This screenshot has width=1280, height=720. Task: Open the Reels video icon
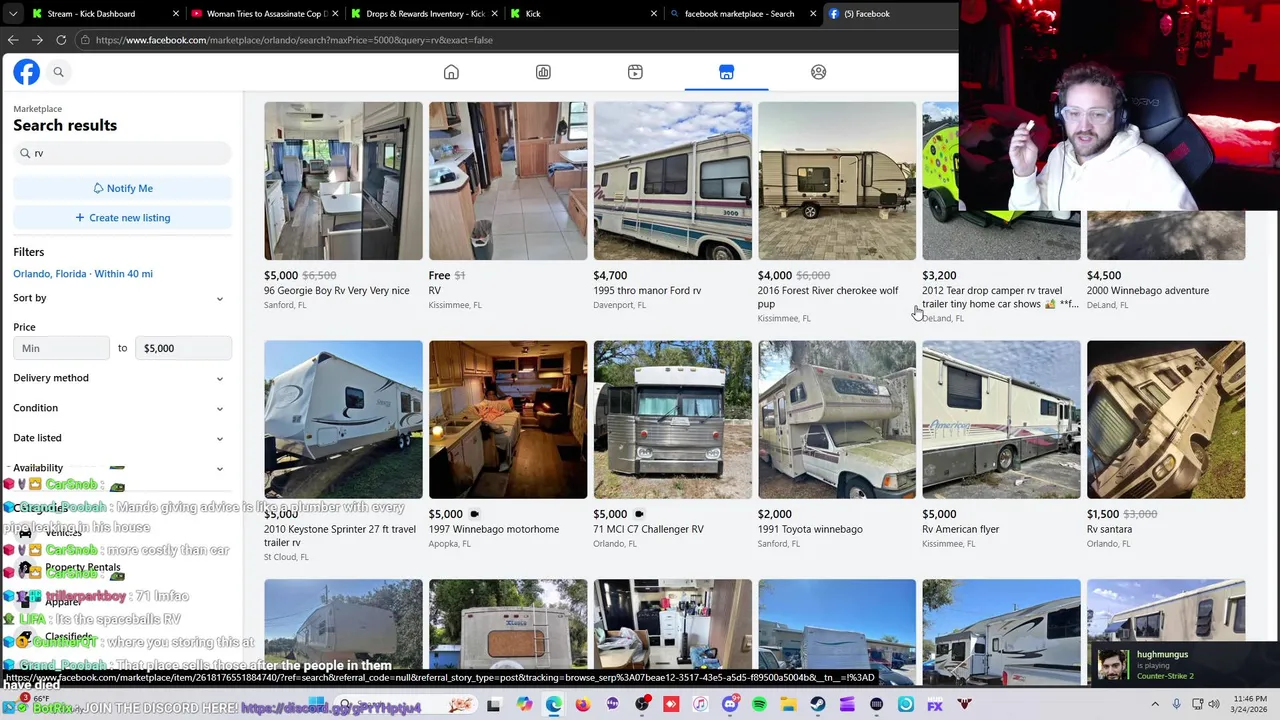(x=635, y=72)
